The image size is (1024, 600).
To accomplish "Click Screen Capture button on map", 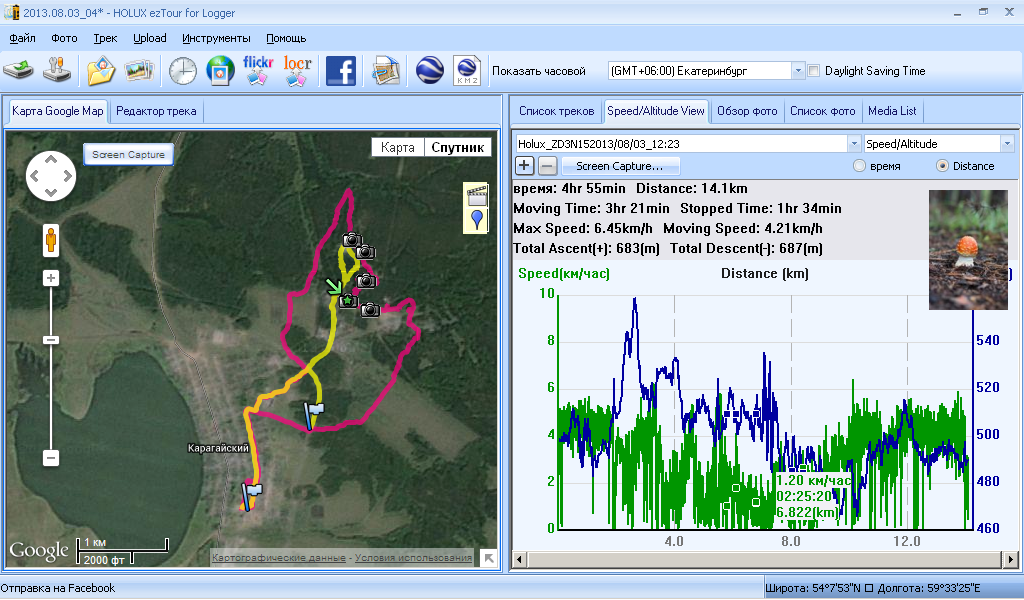I will tap(128, 155).
